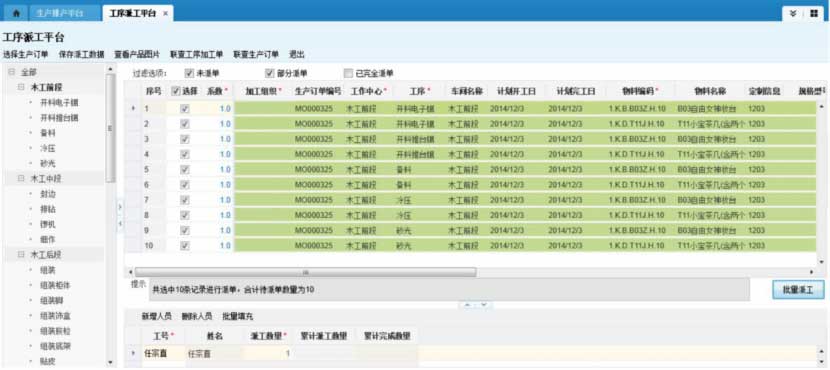
Task: Click 新增人员 to add a worker
Action: (156, 317)
